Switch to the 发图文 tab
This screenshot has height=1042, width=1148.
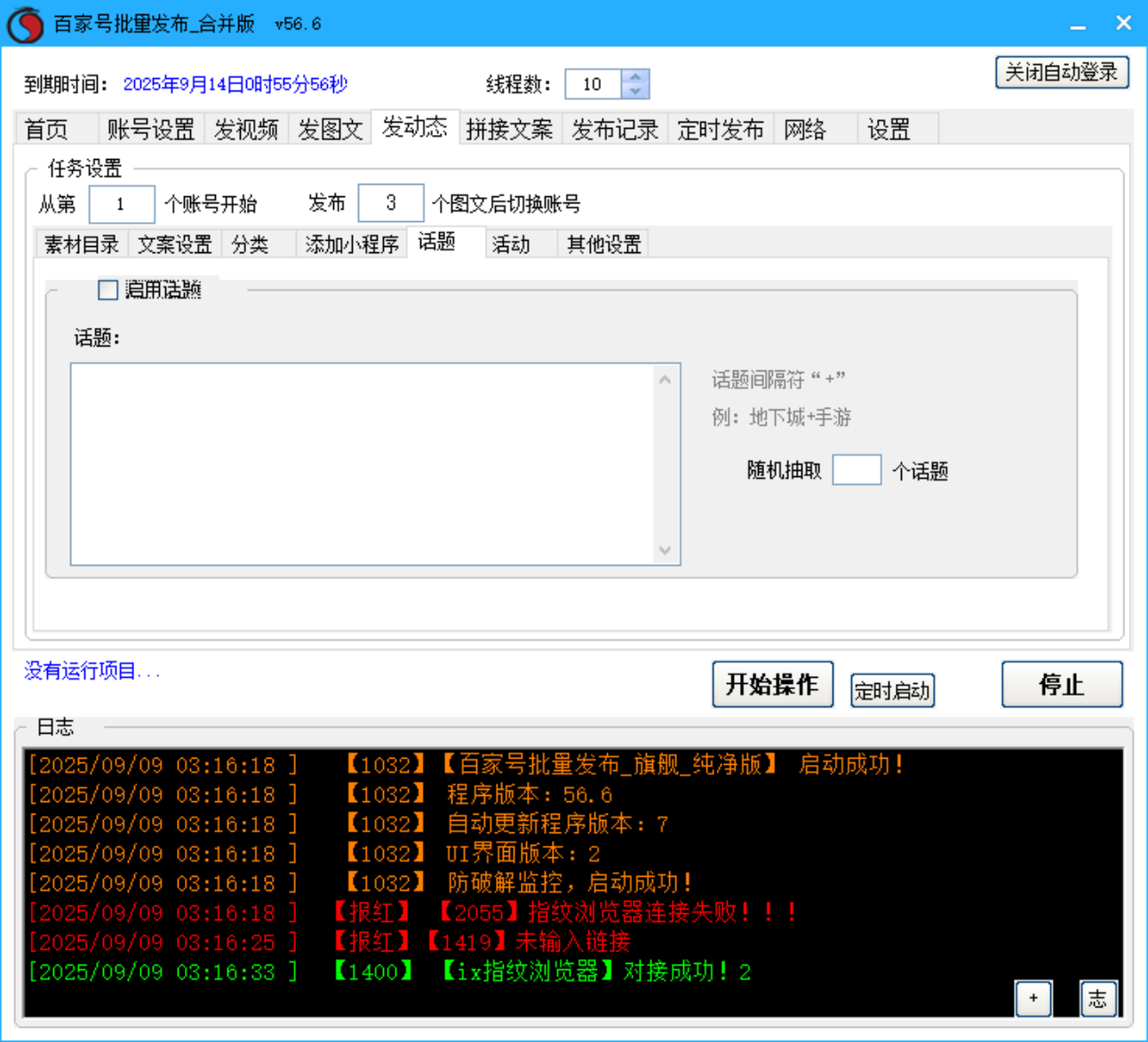tap(329, 129)
